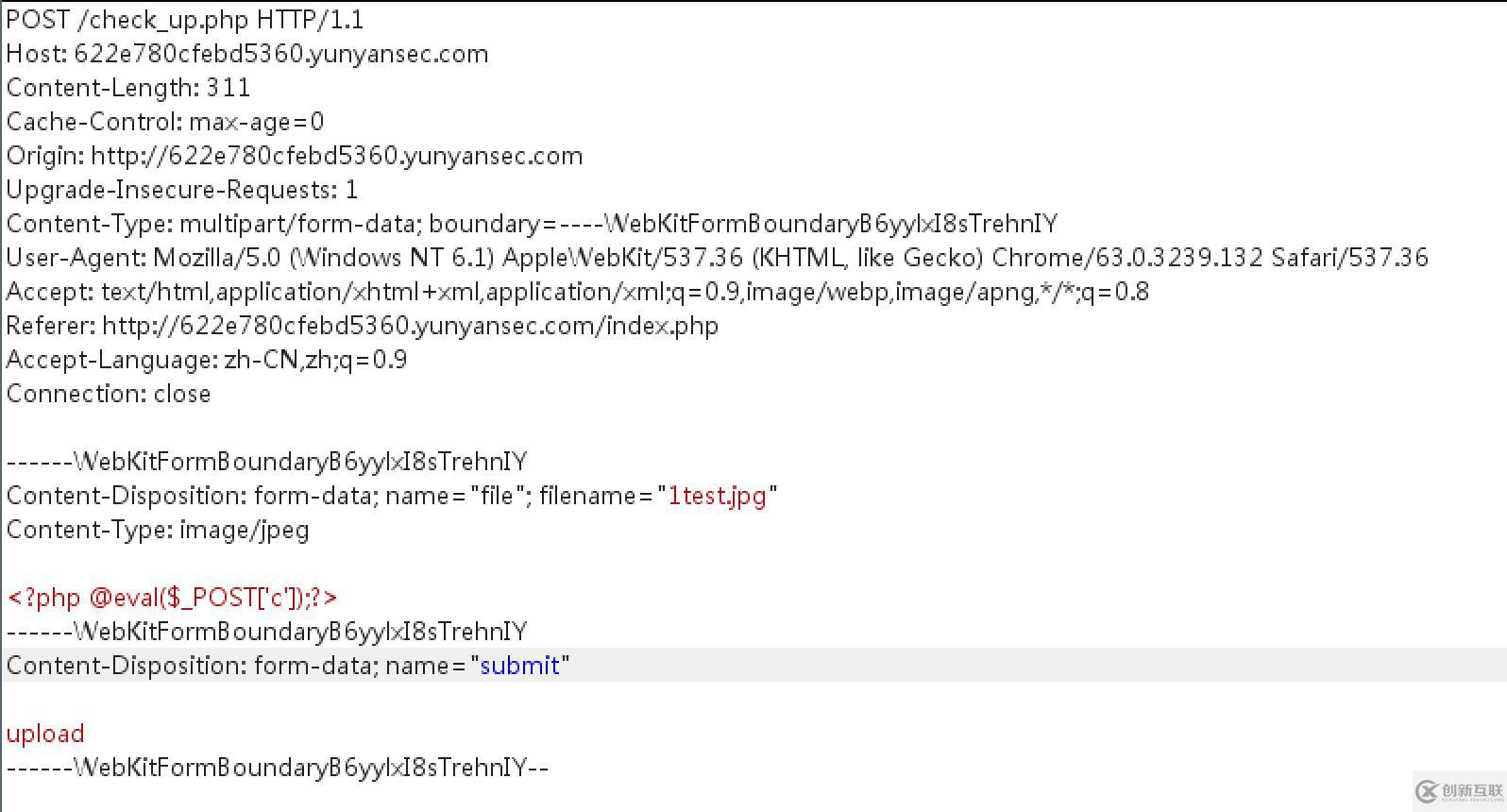Select the Connection: close line
This screenshot has height=812, width=1507.
109,394
